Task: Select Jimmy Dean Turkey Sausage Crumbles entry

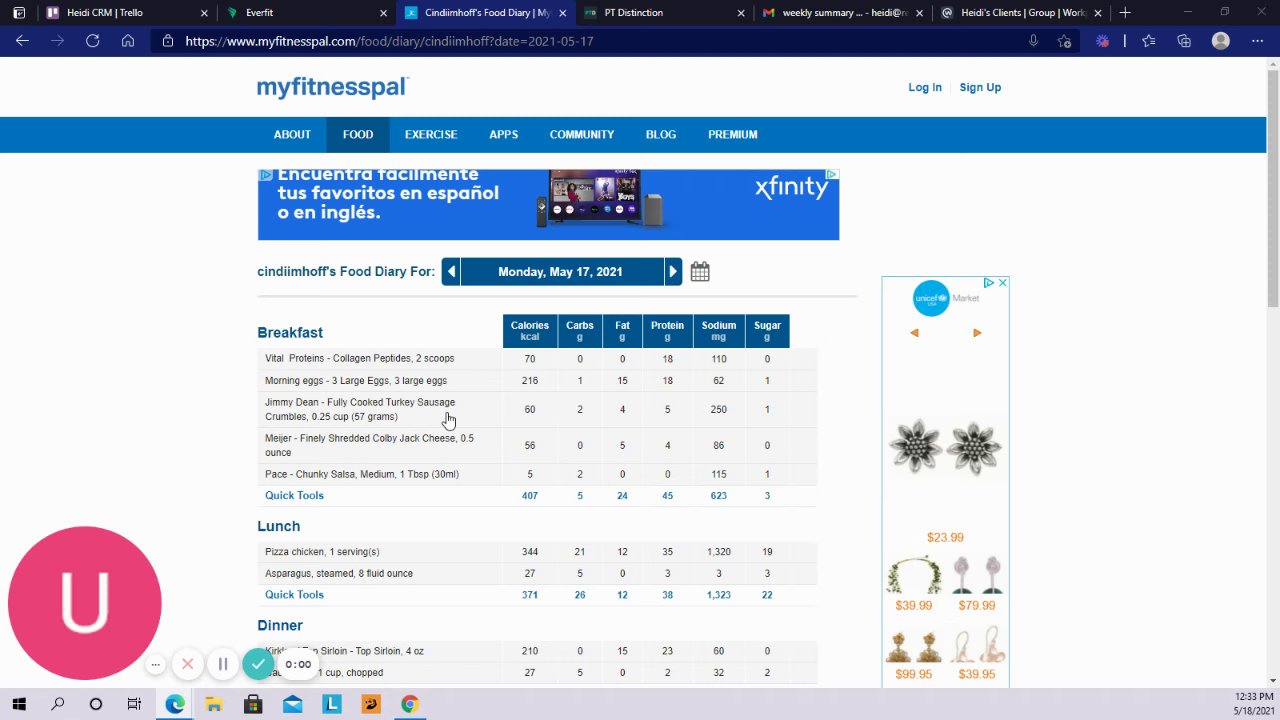Action: click(360, 410)
